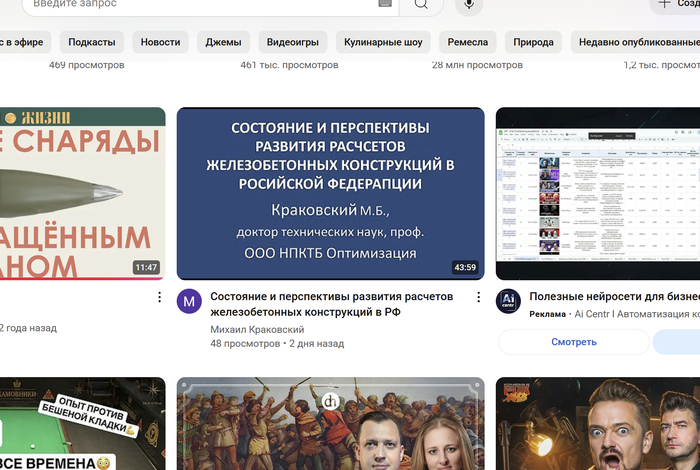Open title Полезные нейросети для бизнеса

click(x=614, y=296)
